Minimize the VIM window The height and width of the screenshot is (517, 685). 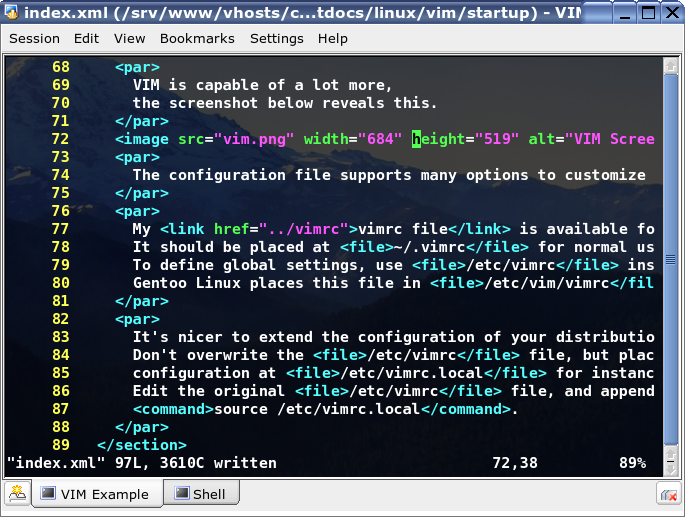pyautogui.click(x=625, y=13)
